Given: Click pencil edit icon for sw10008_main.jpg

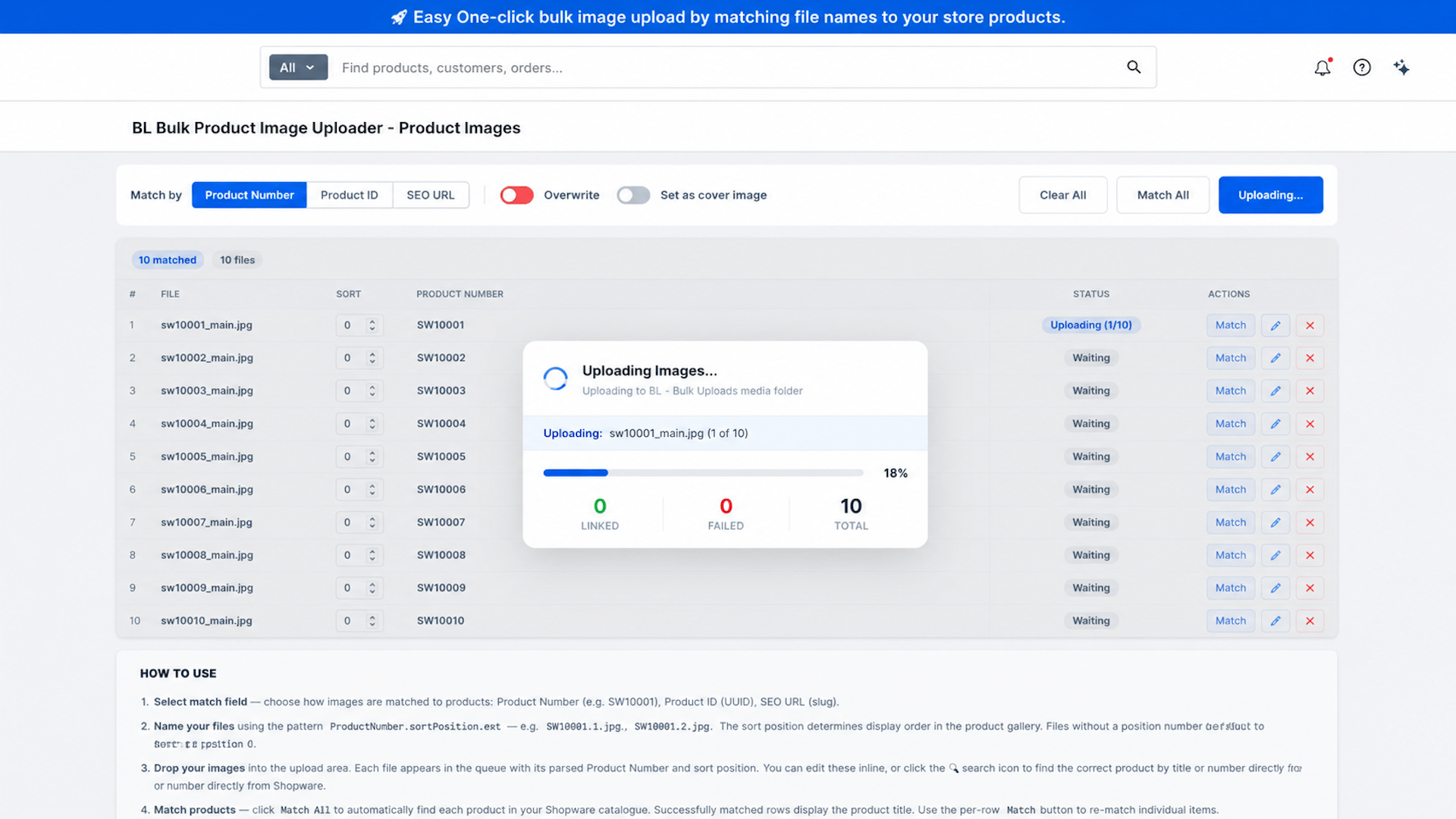Looking at the screenshot, I should (1276, 555).
